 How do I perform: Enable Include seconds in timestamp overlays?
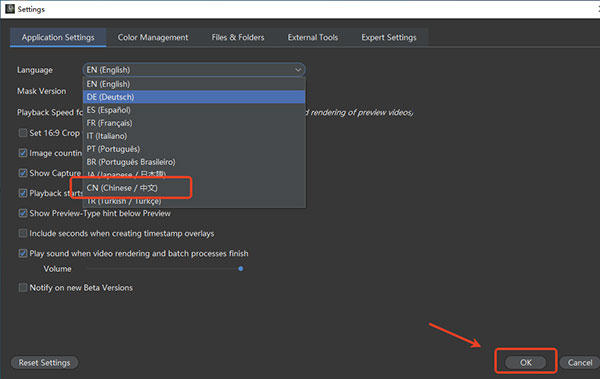click(23, 233)
